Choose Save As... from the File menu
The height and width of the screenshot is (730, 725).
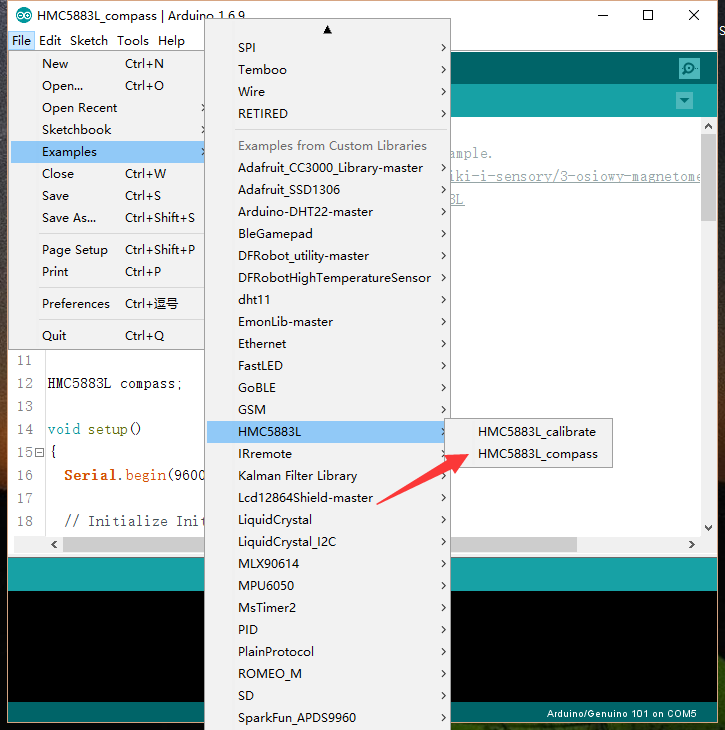(108, 217)
